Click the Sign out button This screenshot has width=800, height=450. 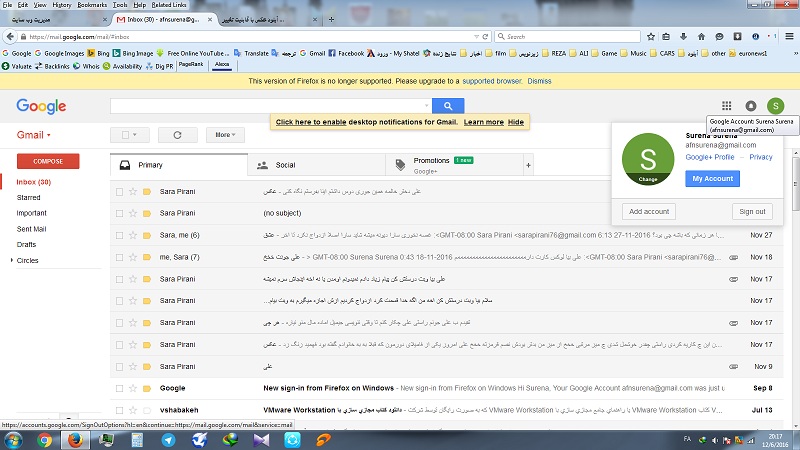(752, 211)
